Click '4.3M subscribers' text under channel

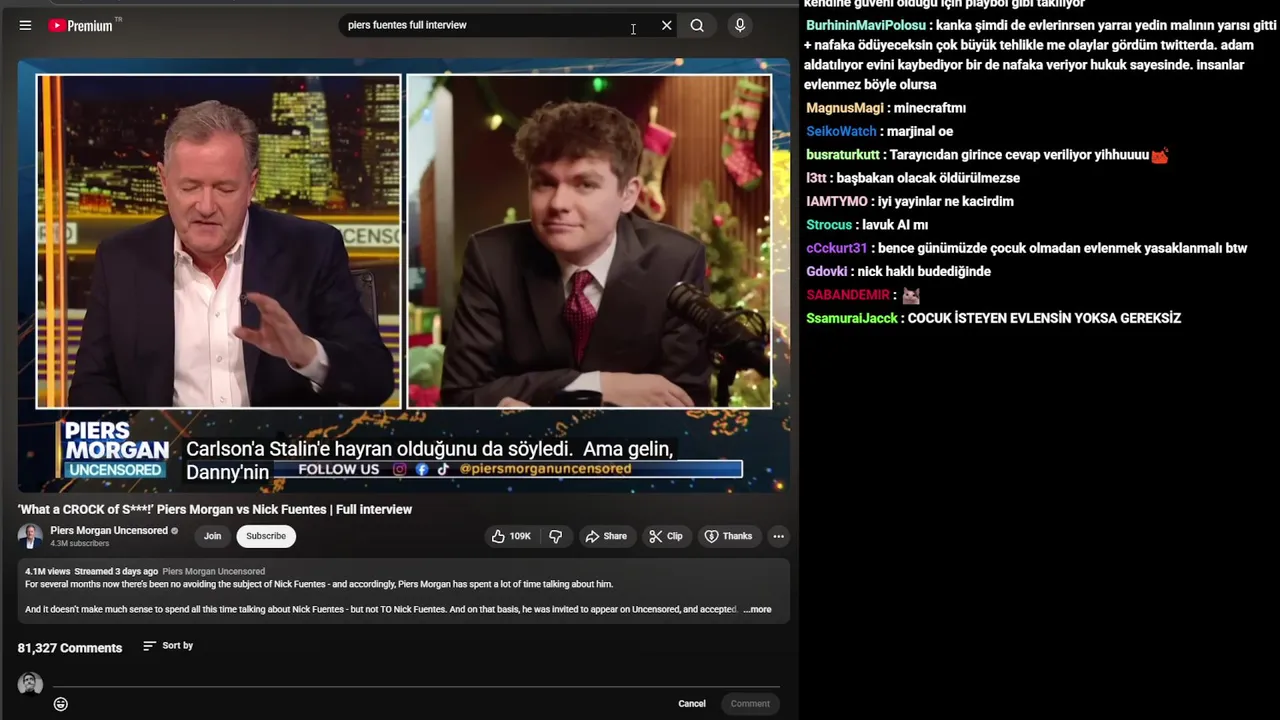(80, 544)
